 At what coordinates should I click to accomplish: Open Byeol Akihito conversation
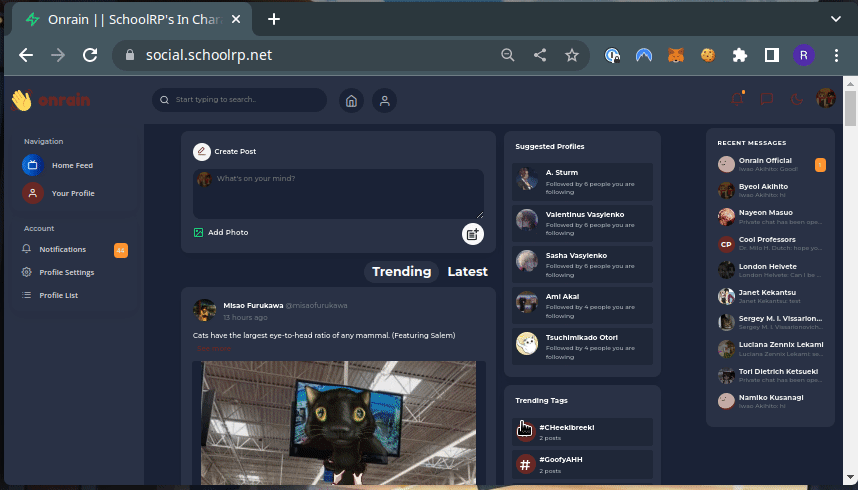click(770, 190)
